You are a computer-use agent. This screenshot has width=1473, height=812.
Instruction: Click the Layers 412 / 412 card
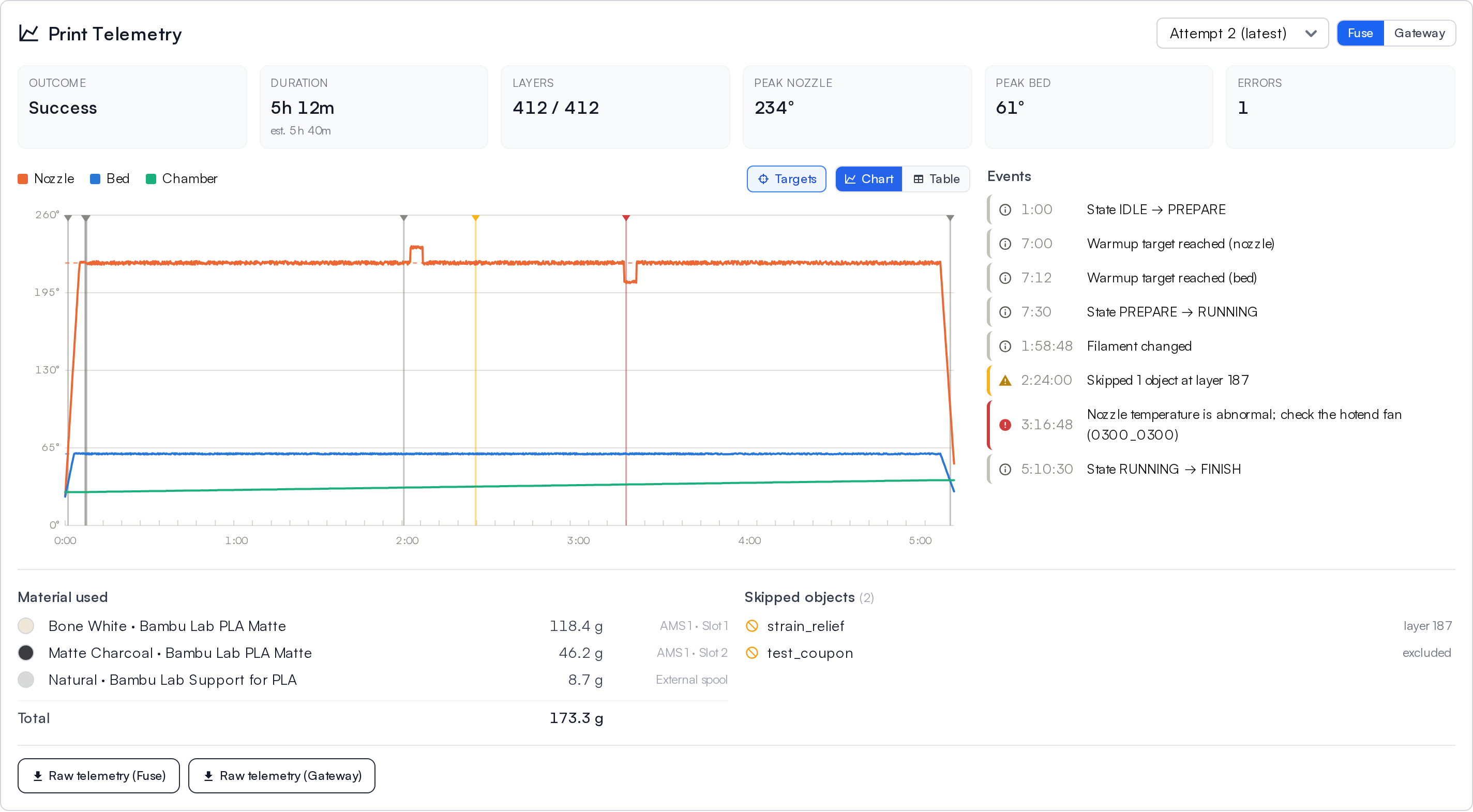[615, 107]
